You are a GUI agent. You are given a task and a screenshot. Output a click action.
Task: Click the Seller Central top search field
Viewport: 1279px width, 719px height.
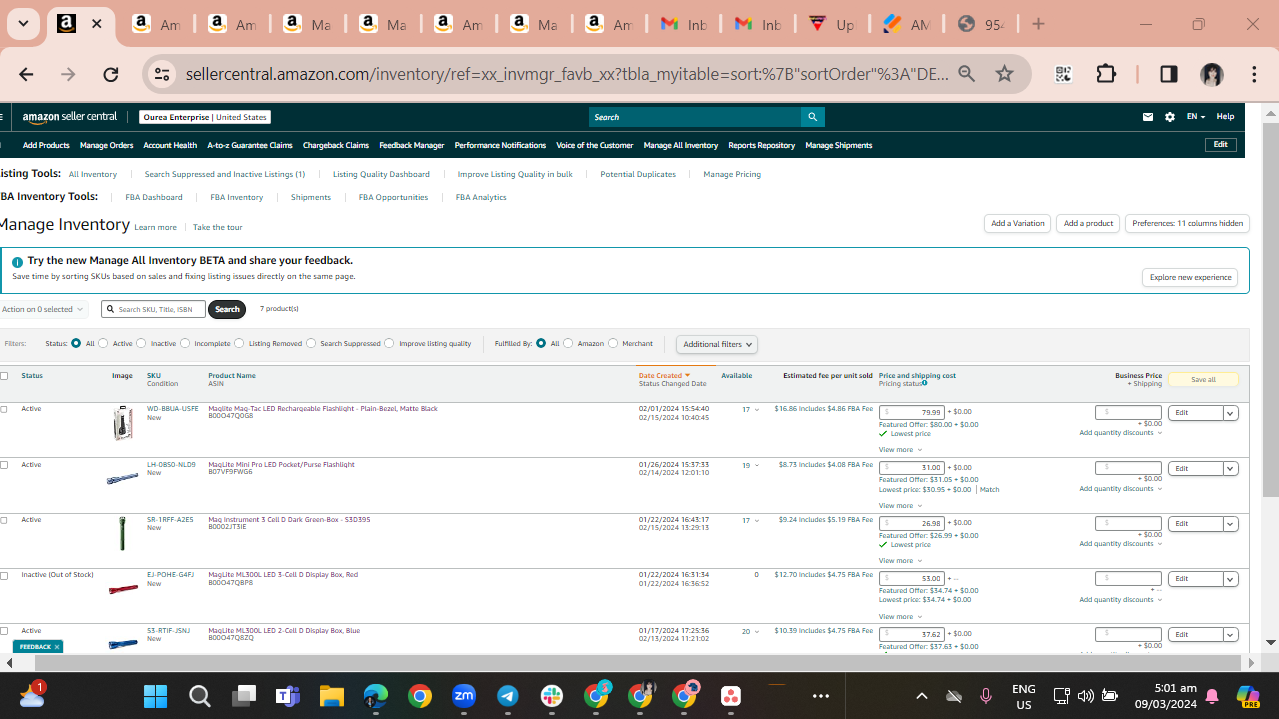coord(695,117)
